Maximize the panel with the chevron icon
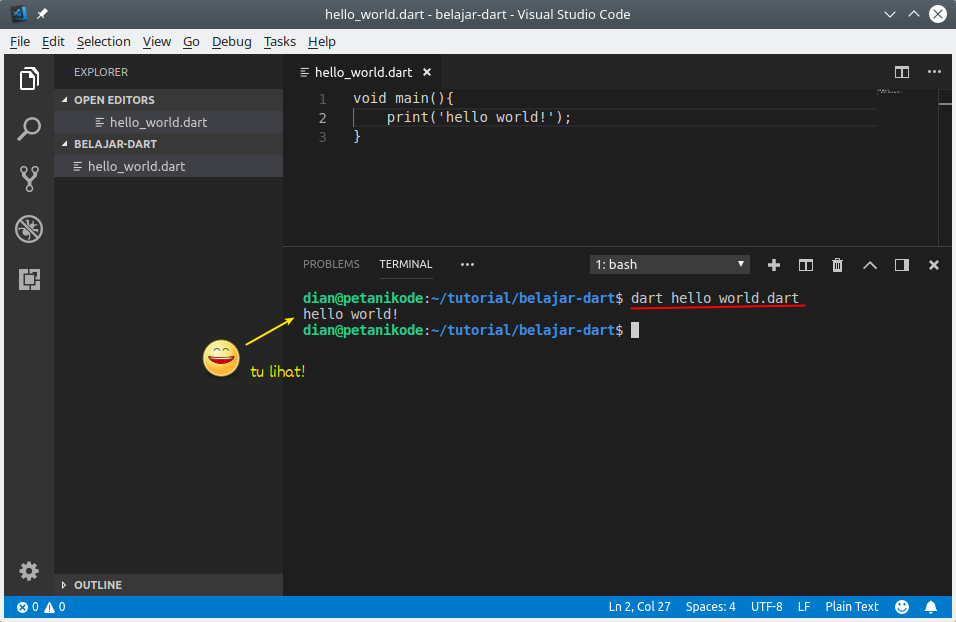The height and width of the screenshot is (622, 956). (x=869, y=265)
